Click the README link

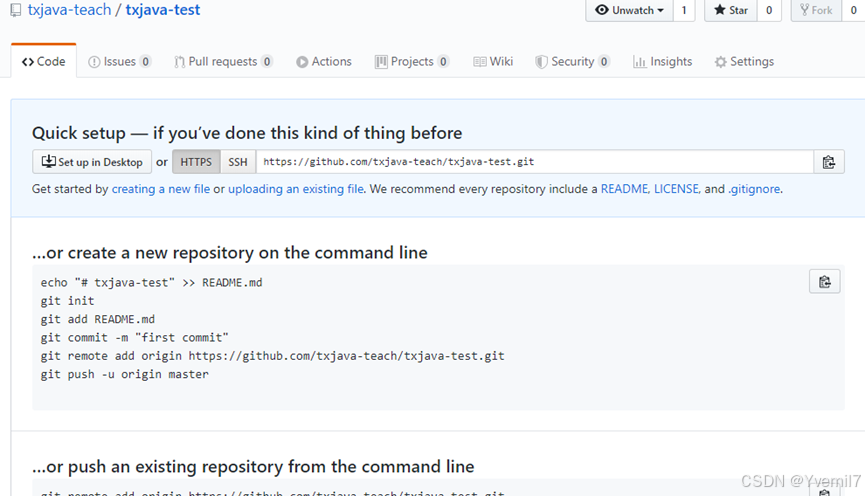(625, 189)
